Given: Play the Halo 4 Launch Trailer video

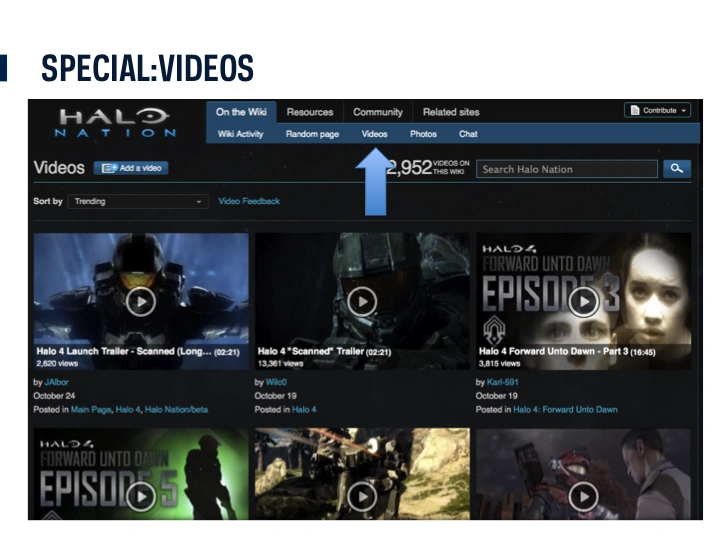Looking at the screenshot, I should [140, 301].
